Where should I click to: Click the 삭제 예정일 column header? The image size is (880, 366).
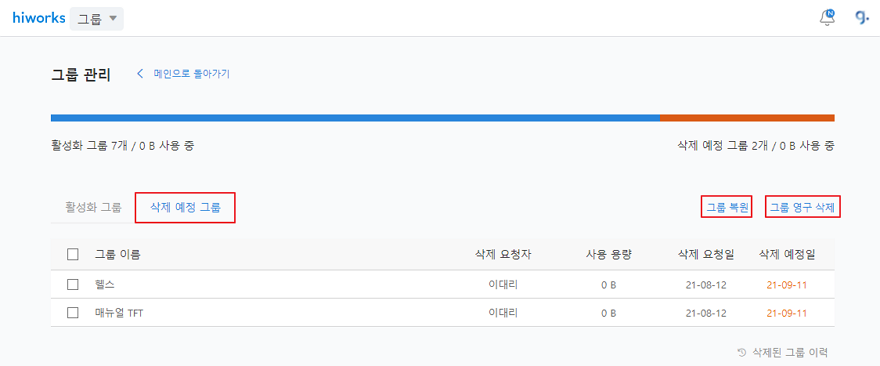pyautogui.click(x=787, y=254)
